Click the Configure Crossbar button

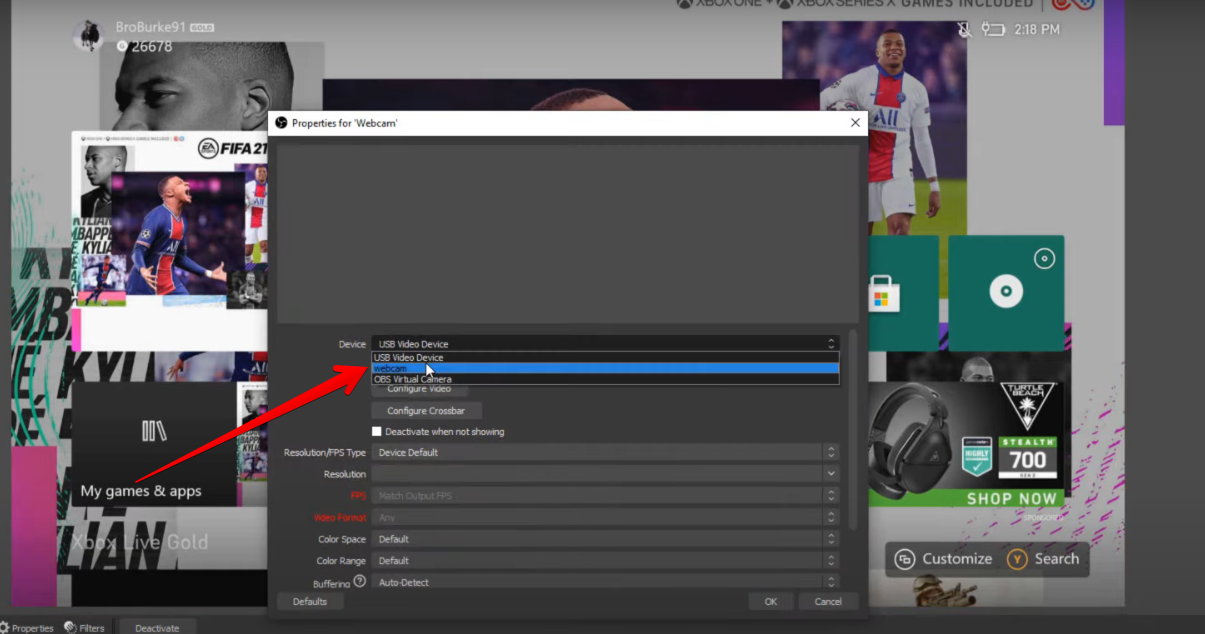pos(426,411)
